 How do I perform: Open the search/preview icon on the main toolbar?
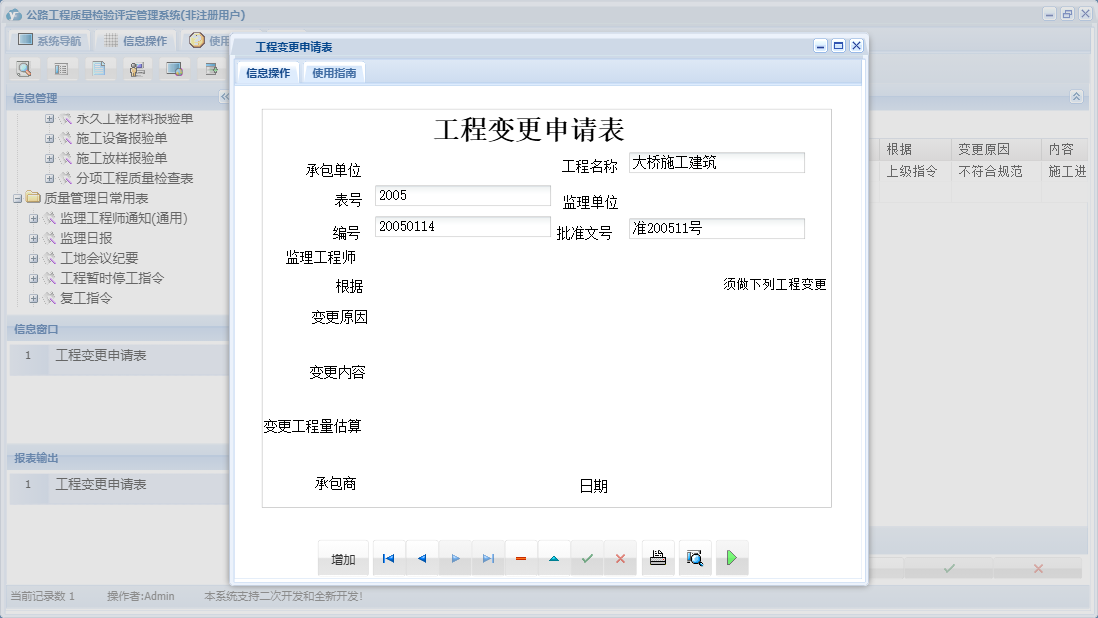coord(24,68)
